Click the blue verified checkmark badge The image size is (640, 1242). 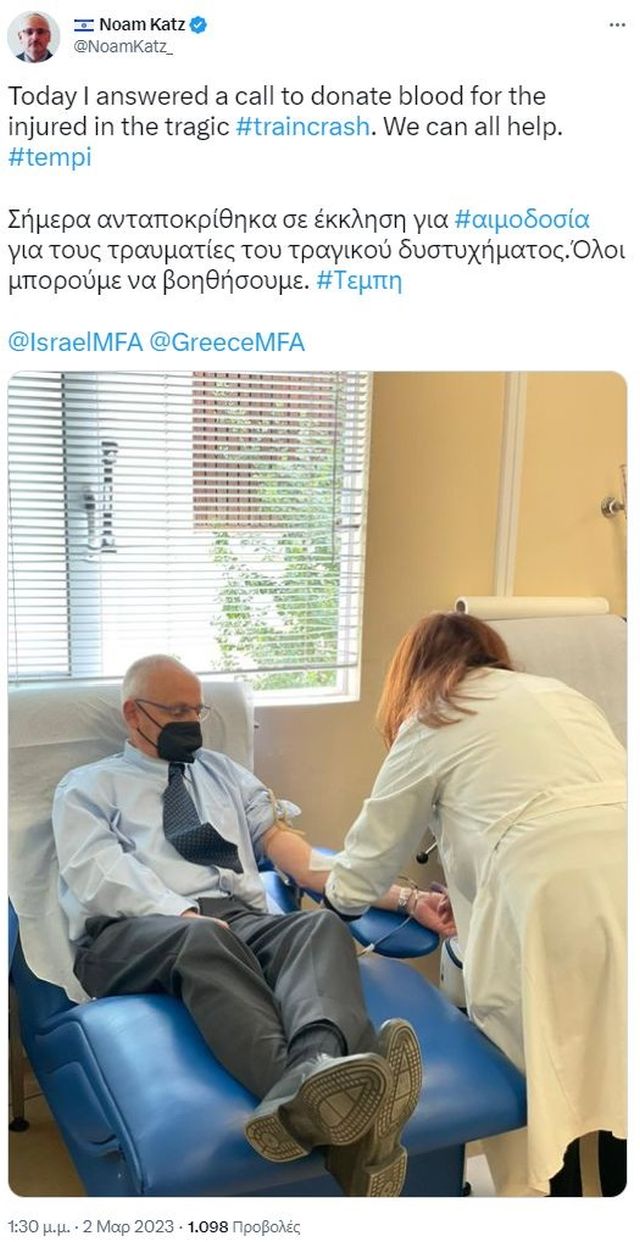click(198, 25)
